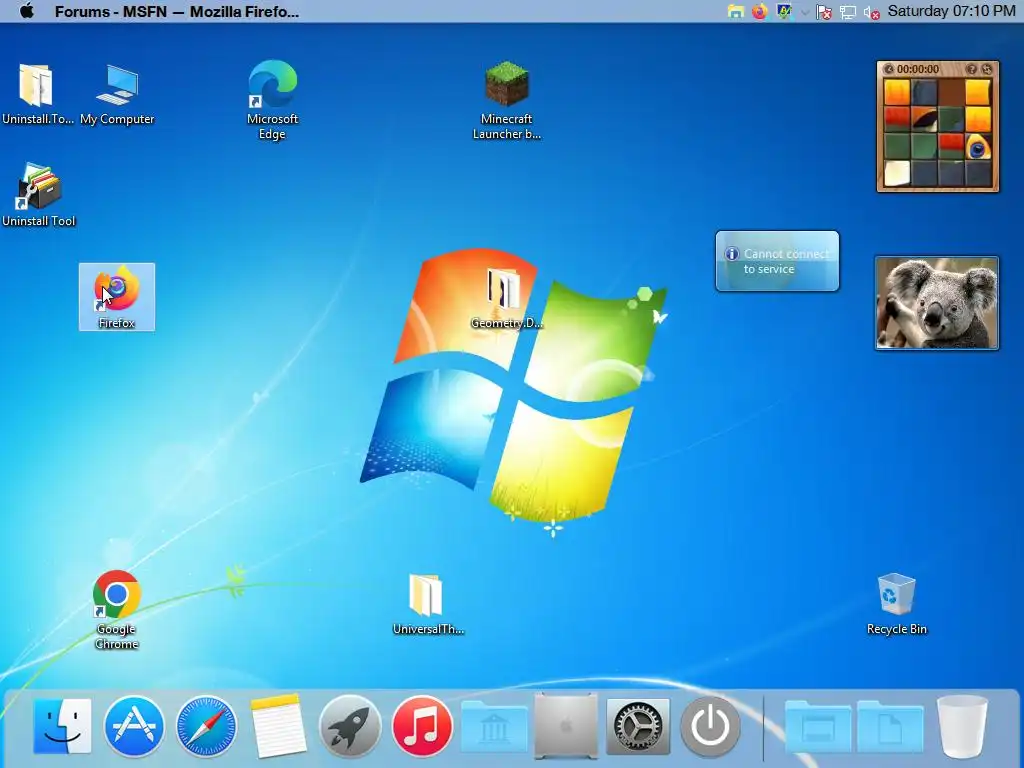Click the security shield tray icon
Viewport: 1024px width, 768px height.
click(783, 12)
